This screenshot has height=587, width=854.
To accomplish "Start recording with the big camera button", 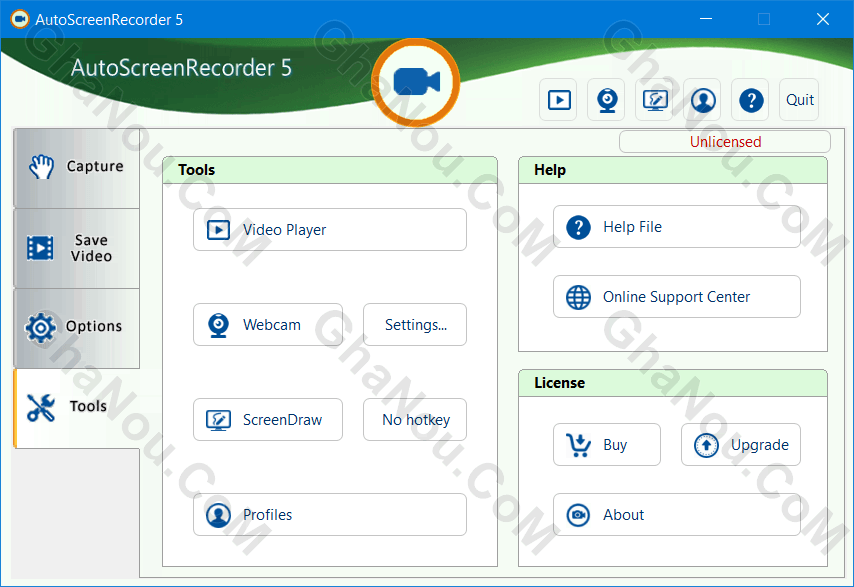I will pyautogui.click(x=416, y=83).
